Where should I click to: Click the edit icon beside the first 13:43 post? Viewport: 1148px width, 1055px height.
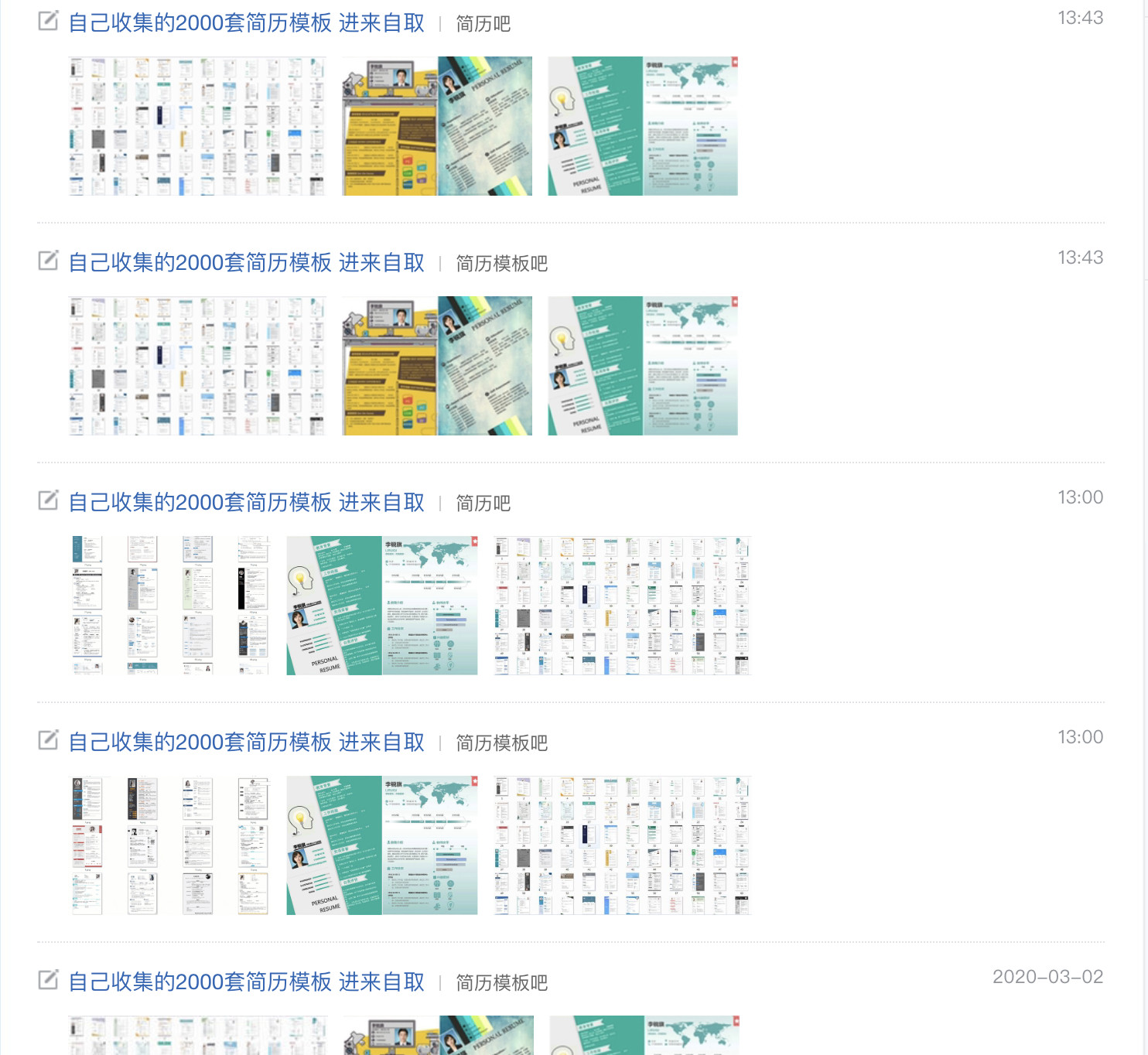point(48,21)
